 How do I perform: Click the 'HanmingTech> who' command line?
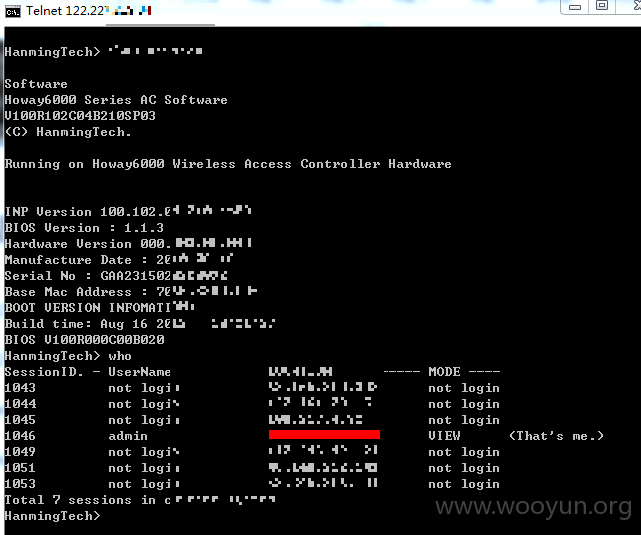coord(68,356)
